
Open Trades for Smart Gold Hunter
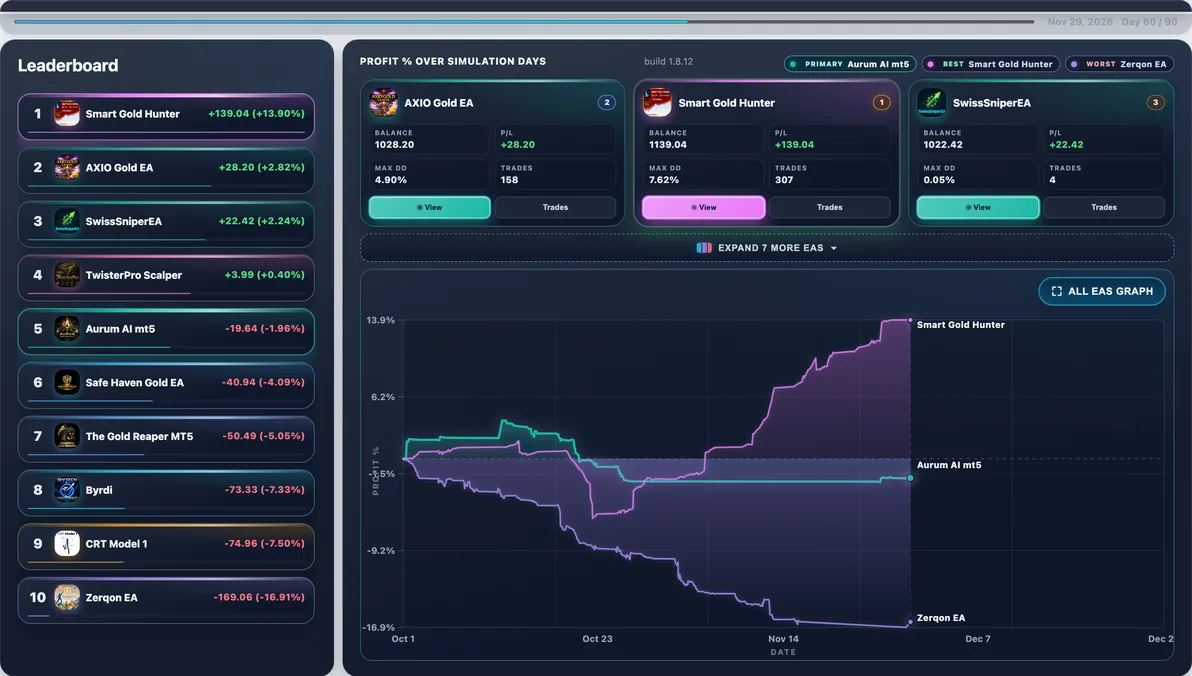click(x=829, y=208)
